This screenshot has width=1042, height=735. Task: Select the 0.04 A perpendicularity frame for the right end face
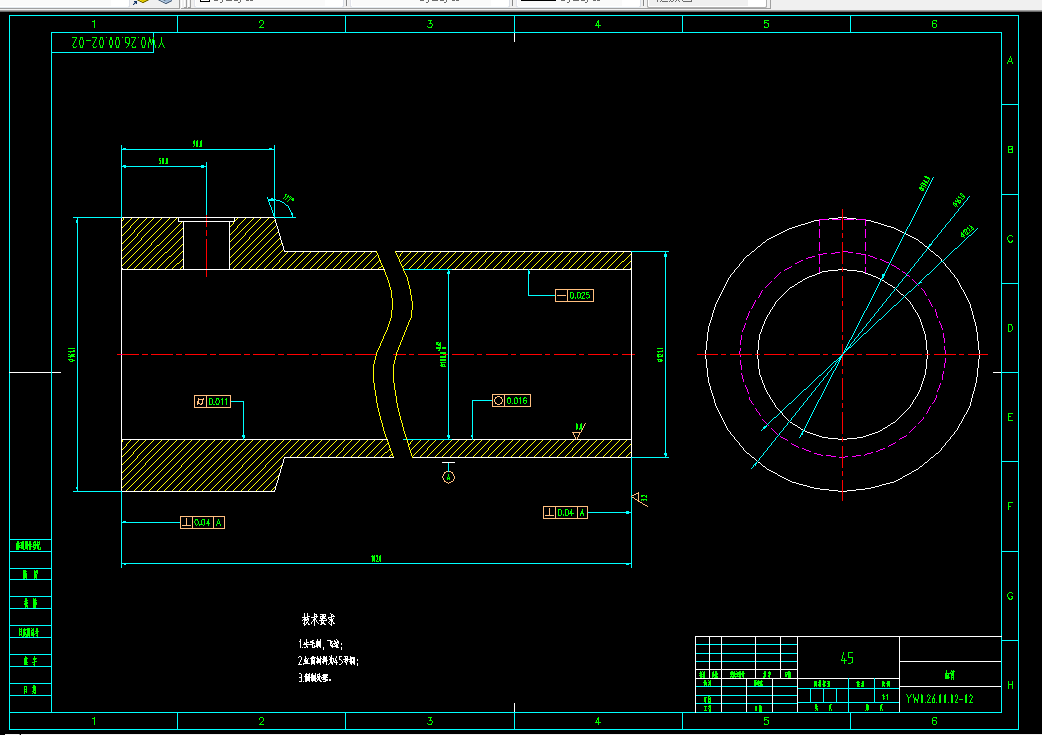566,512
